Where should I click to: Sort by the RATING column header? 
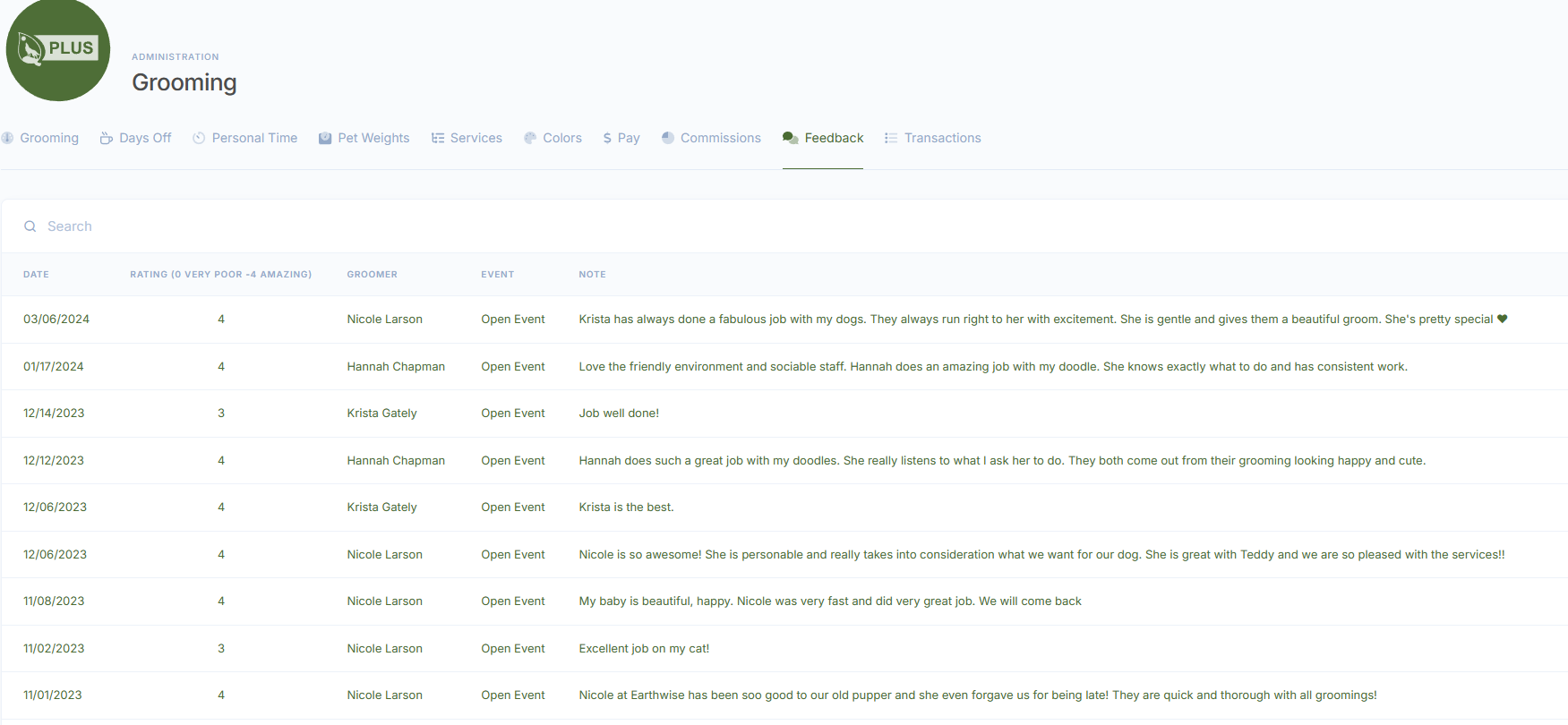coord(221,275)
